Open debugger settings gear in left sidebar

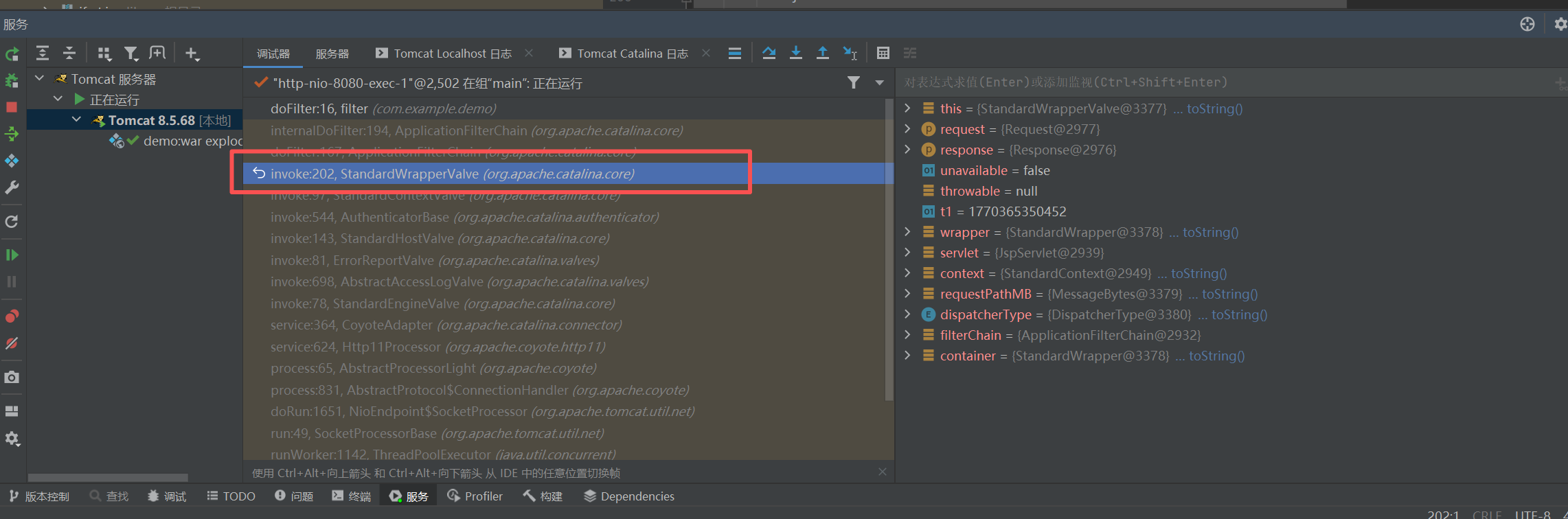[x=12, y=439]
